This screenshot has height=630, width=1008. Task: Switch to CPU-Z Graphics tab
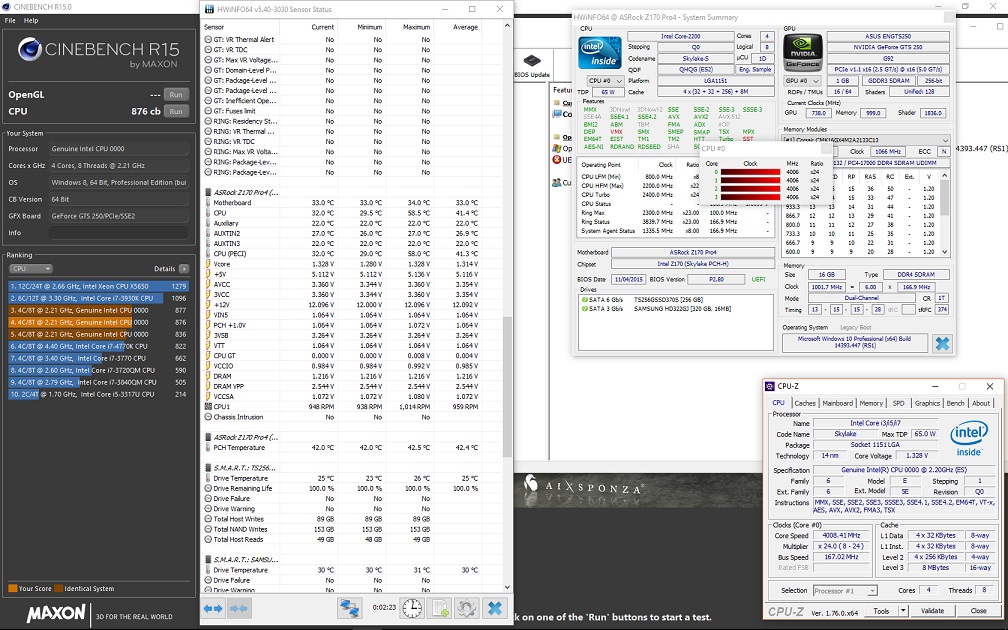(x=927, y=403)
